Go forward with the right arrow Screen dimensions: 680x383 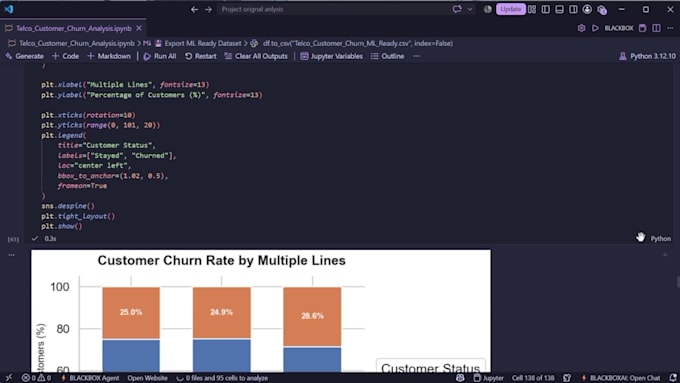[209, 9]
